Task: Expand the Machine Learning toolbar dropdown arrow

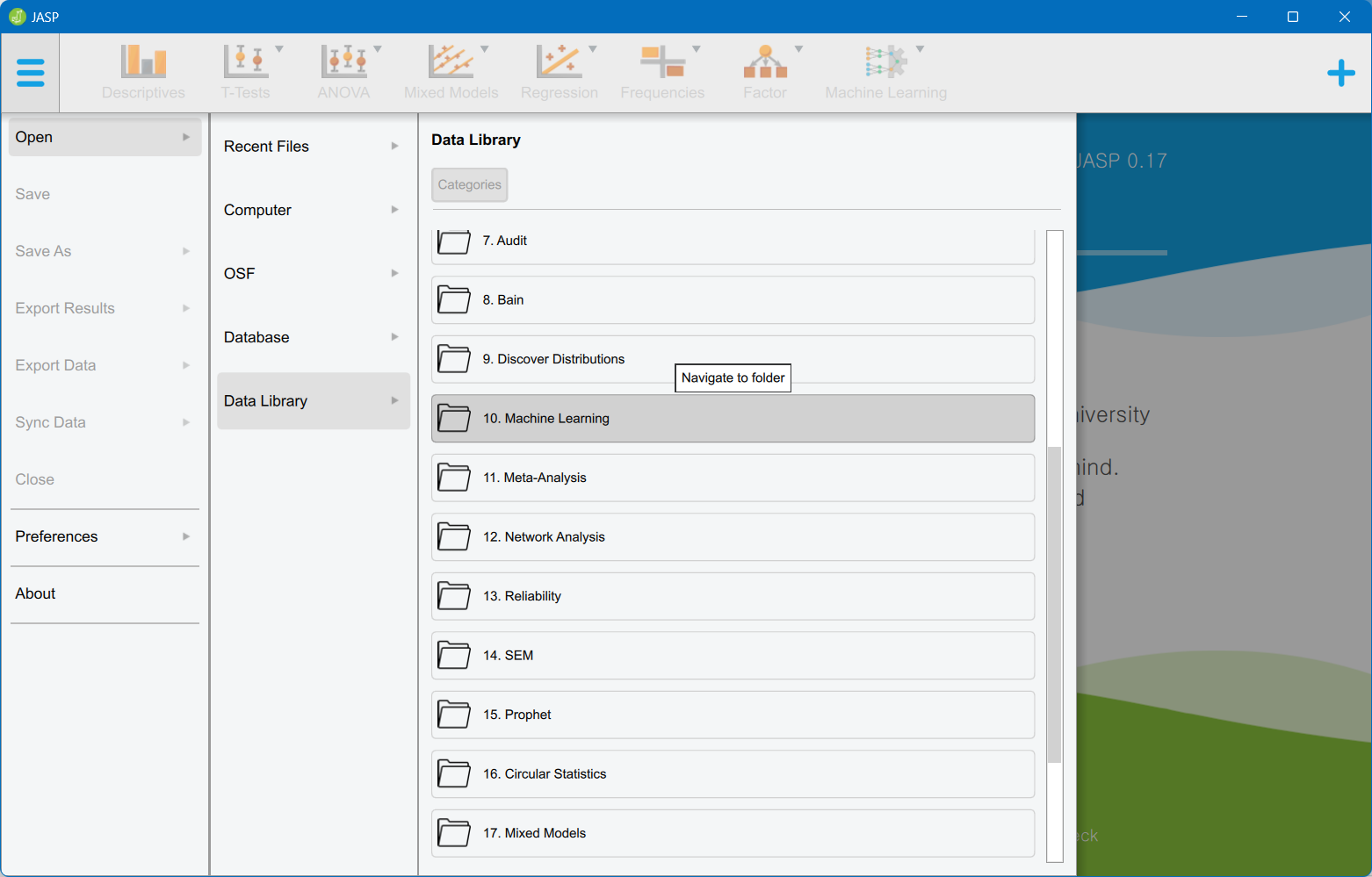Action: 921,49
